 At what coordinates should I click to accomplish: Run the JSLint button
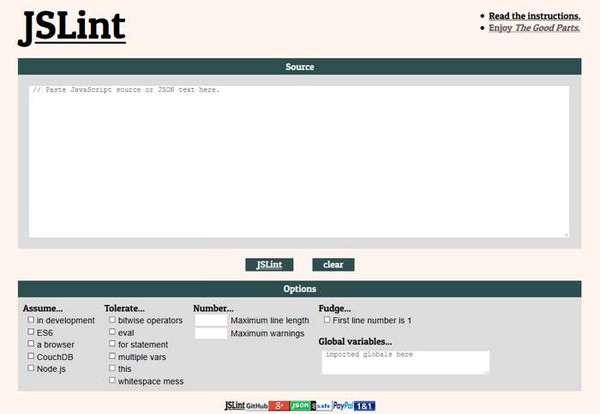click(x=269, y=265)
